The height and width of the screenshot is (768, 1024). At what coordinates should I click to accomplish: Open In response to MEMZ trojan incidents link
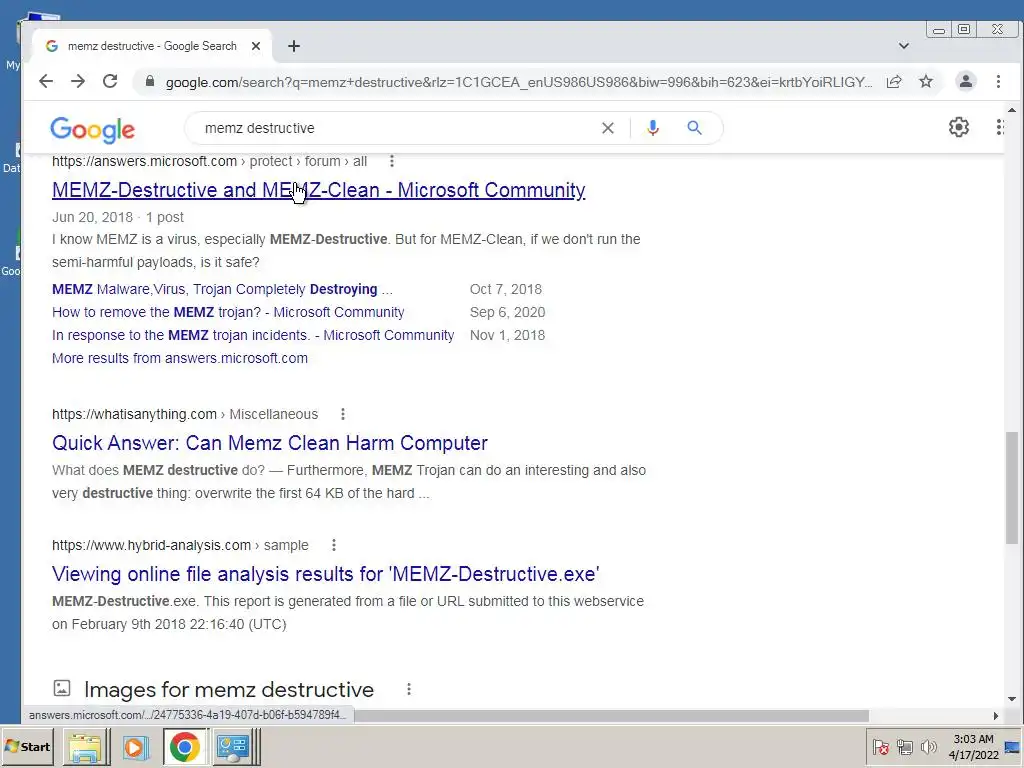point(253,335)
